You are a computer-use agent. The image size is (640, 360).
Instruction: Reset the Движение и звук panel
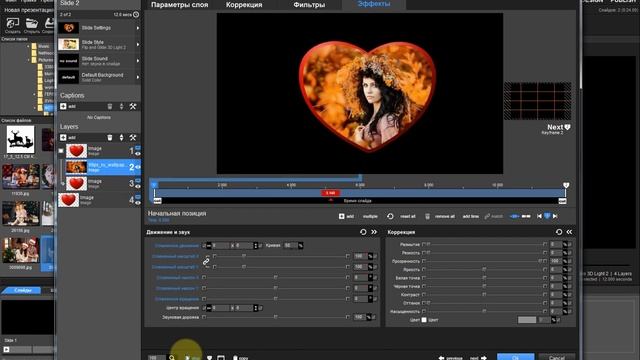[363, 232]
